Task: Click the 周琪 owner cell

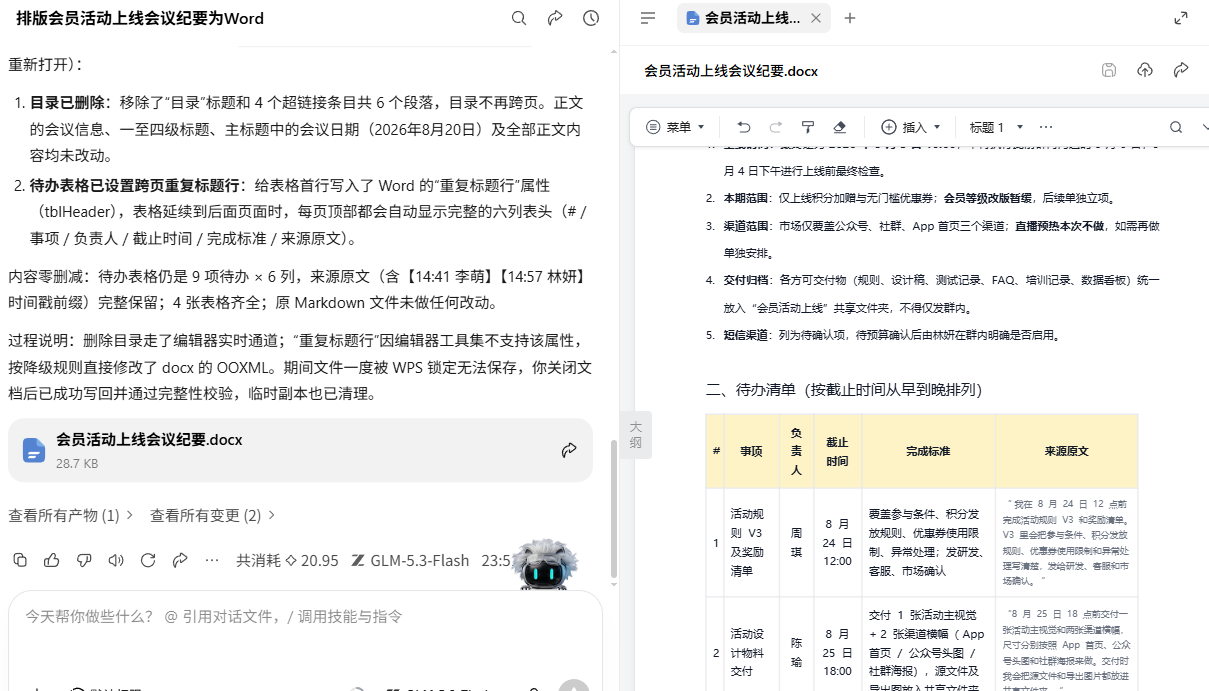Action: coord(796,542)
